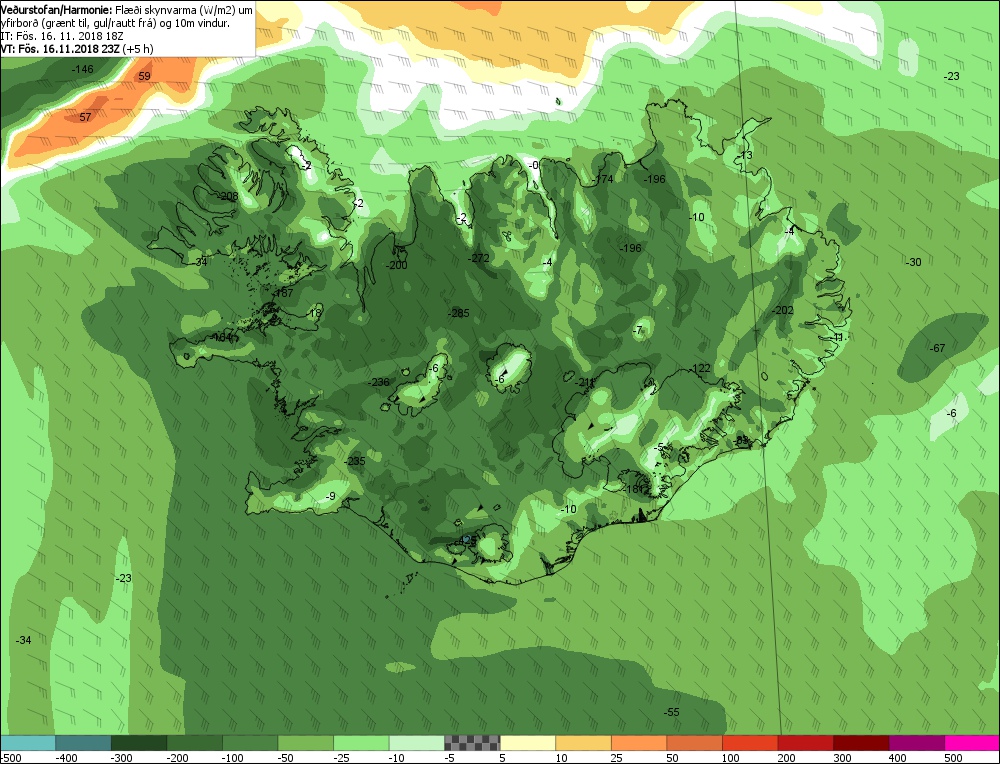The image size is (1000, 764).
Task: Click the 400 legend scale label
Action: (898, 758)
